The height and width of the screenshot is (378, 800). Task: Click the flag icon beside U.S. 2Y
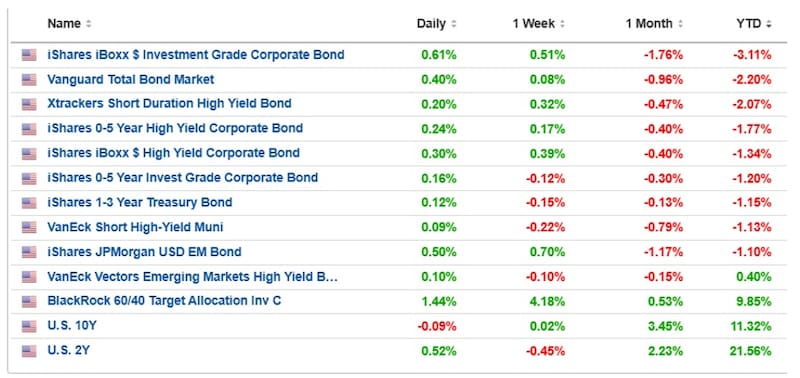[x=29, y=350]
